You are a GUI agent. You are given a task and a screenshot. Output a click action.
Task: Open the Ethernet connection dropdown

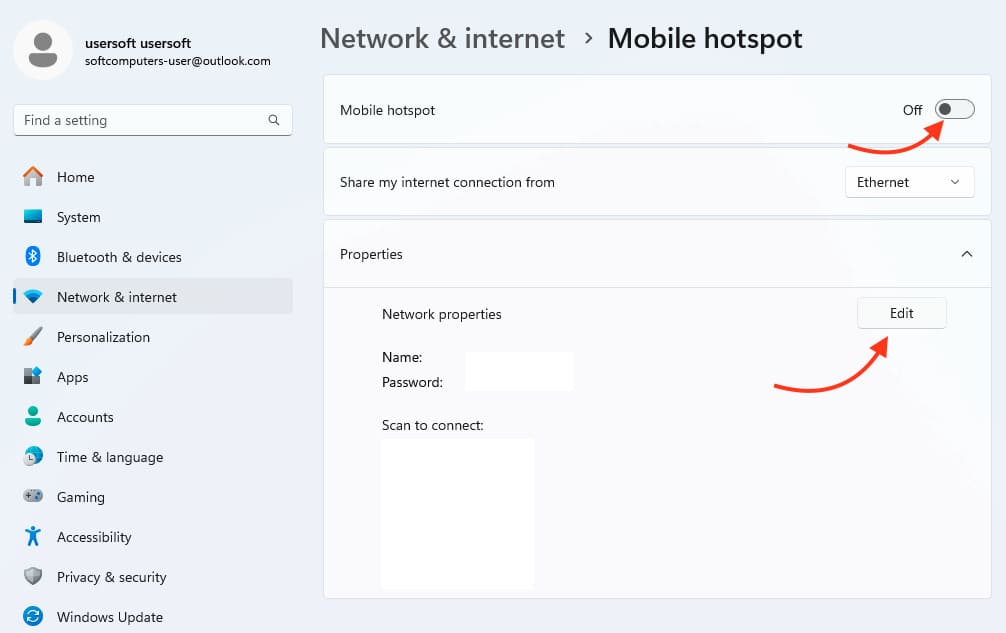(909, 182)
